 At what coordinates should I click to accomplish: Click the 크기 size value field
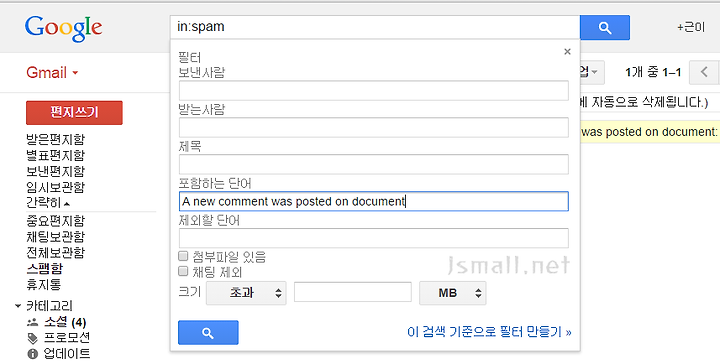point(353,292)
